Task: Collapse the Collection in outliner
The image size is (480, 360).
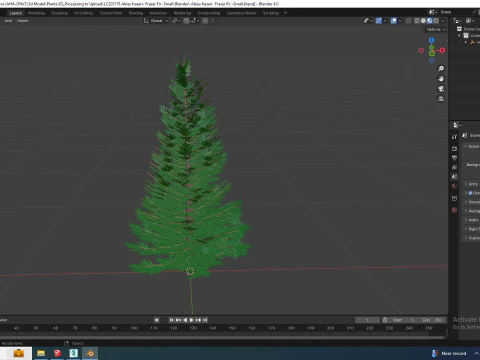Action: [459, 36]
